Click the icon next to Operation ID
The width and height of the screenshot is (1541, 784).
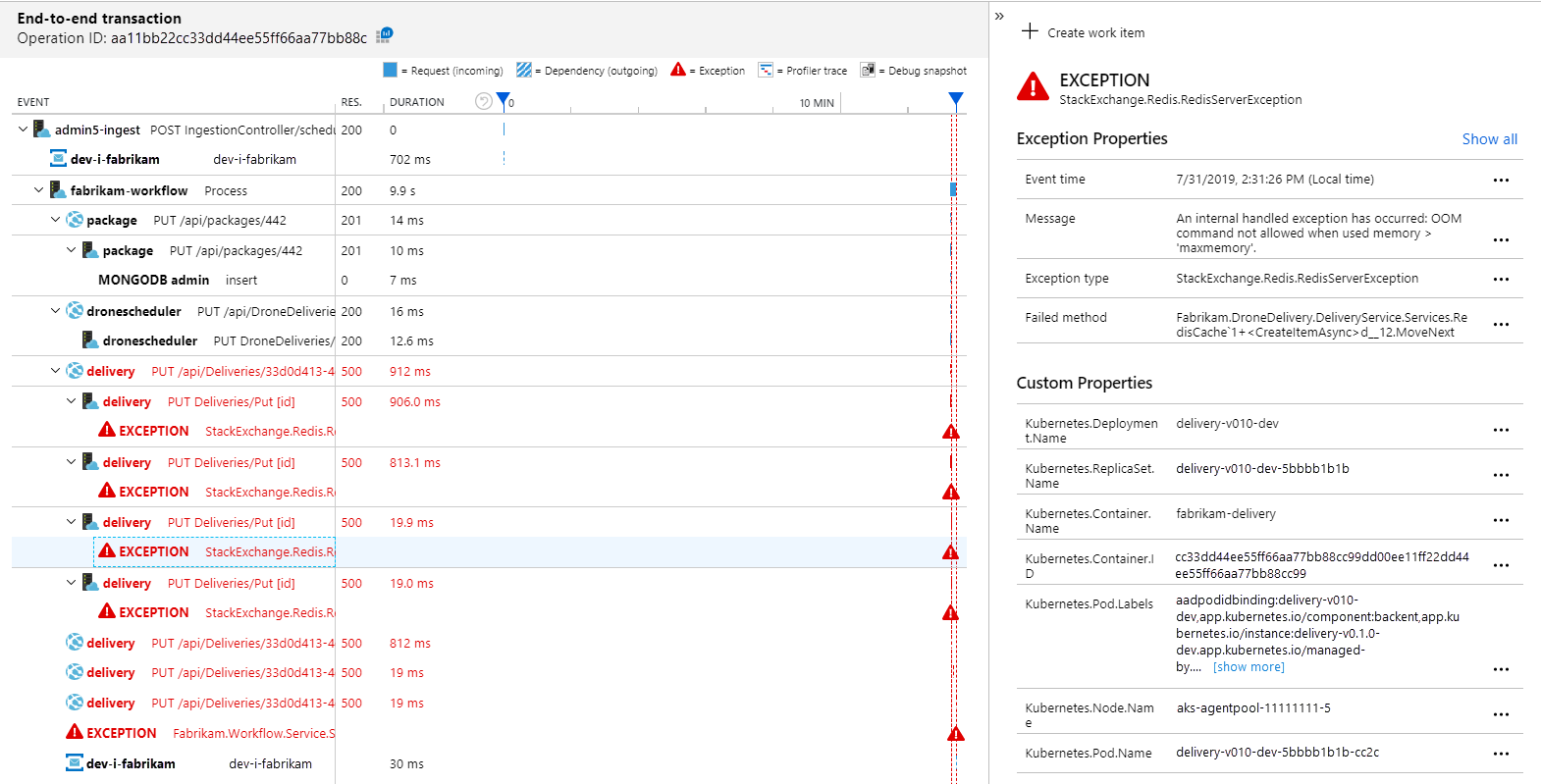[x=385, y=35]
